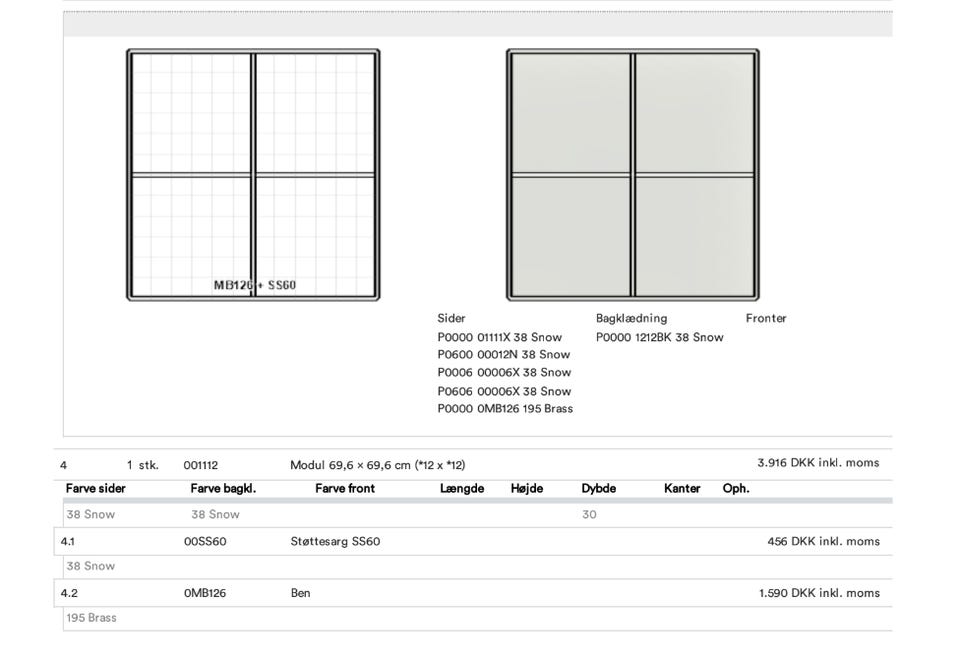This screenshot has width=960, height=658.
Task: Click the quantity "1 stk." in row 4
Action: [x=143, y=465]
